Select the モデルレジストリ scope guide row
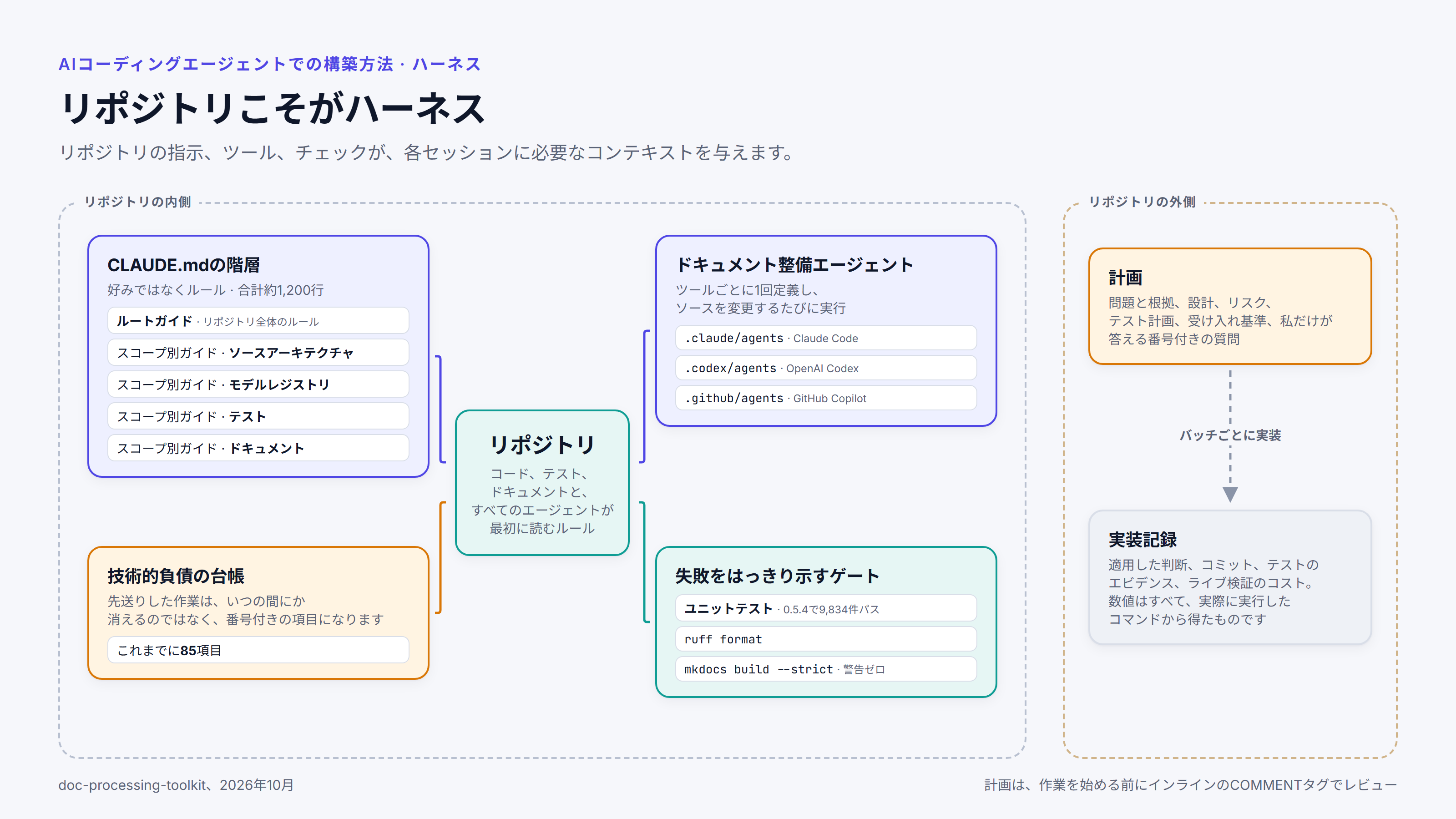 coord(258,384)
